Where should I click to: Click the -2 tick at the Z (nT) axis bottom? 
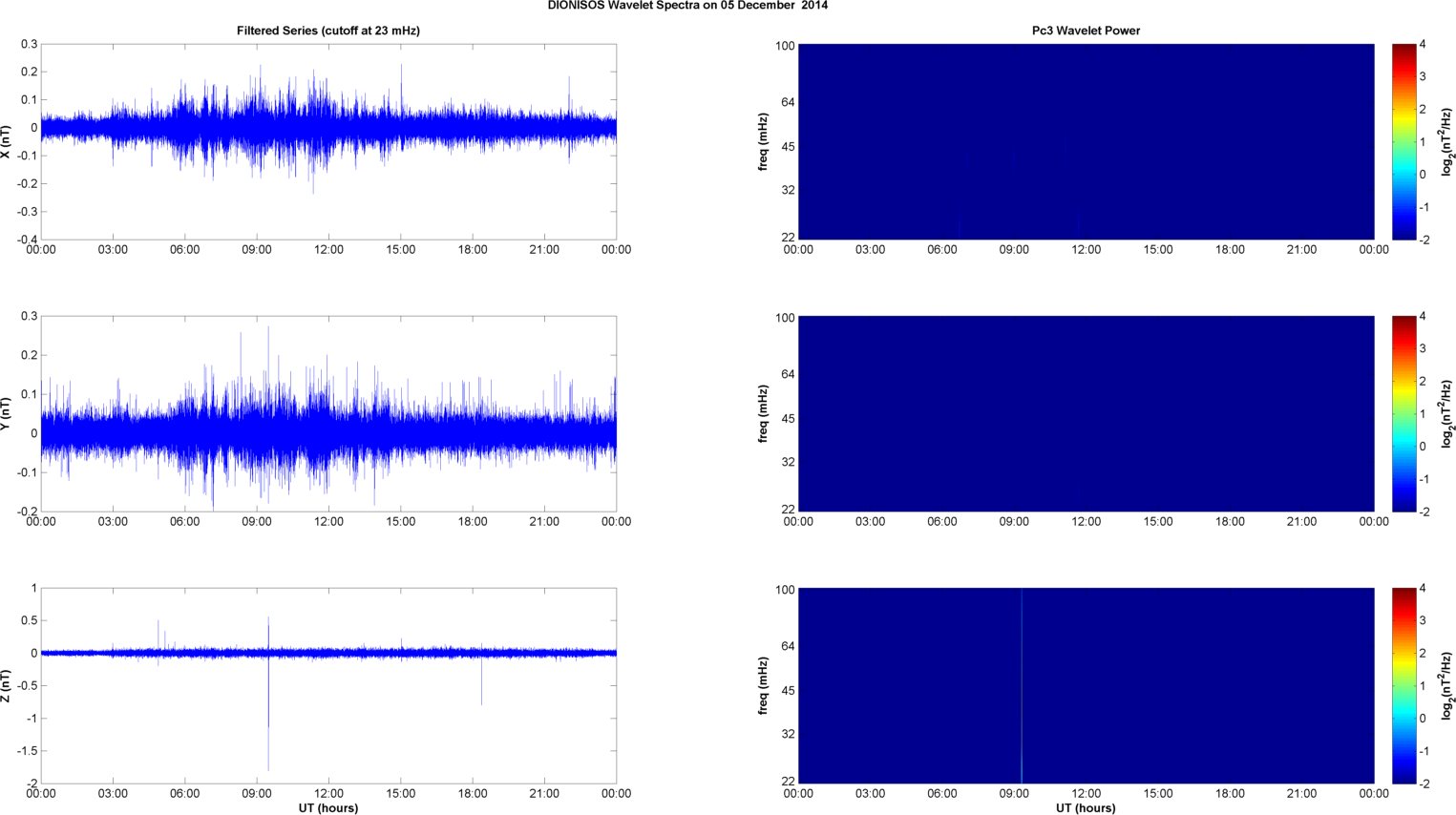point(32,784)
